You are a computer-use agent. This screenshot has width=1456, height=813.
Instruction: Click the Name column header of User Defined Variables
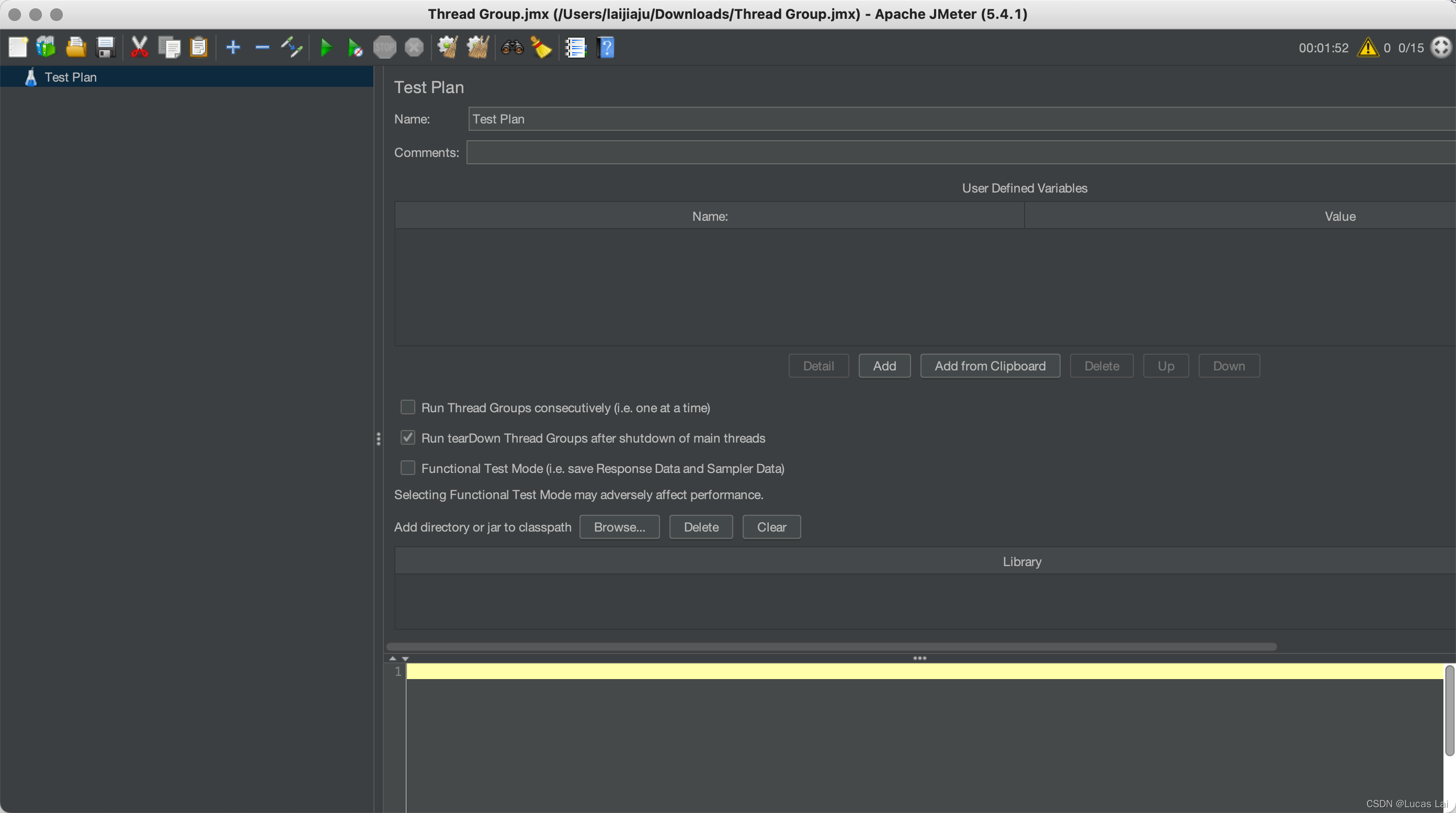pos(709,216)
